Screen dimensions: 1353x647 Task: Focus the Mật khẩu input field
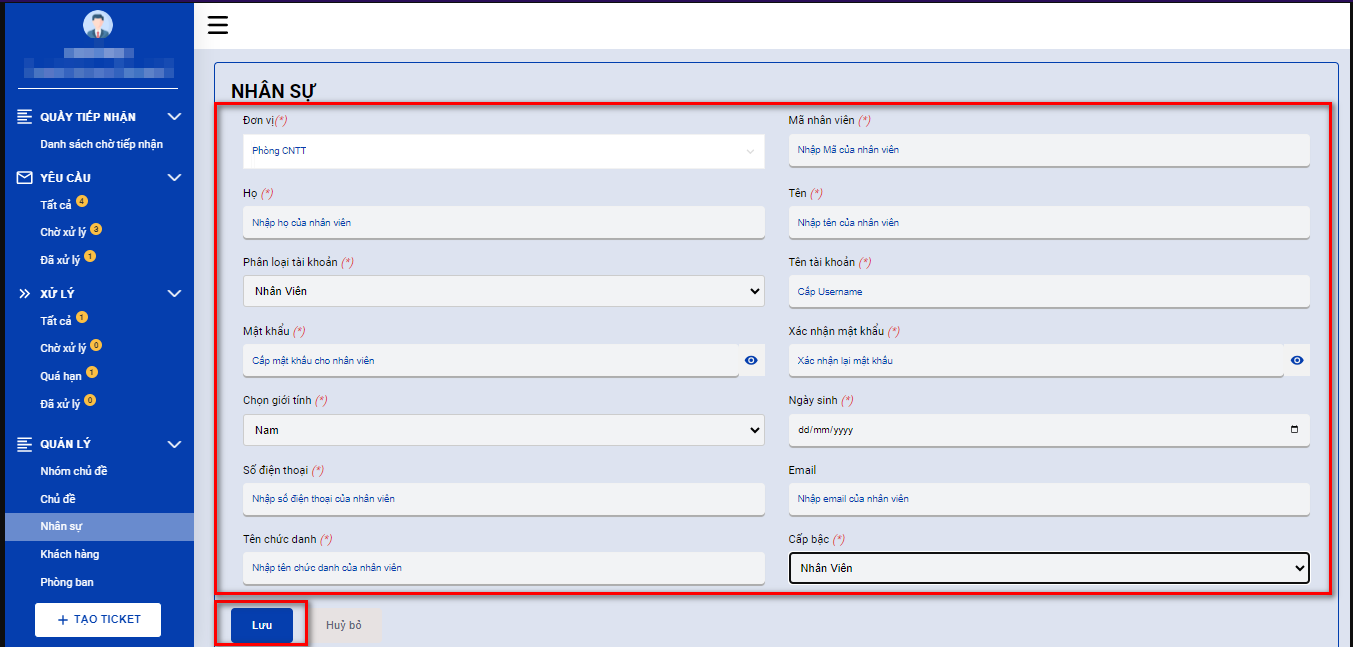[x=491, y=360]
